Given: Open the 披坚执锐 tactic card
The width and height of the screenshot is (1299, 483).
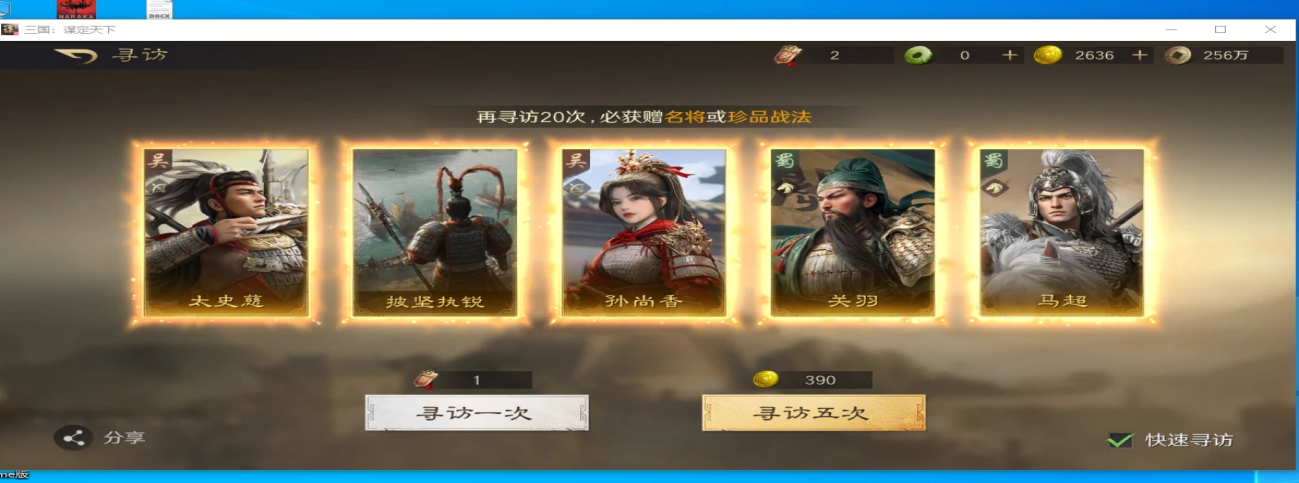Looking at the screenshot, I should pos(435,232).
